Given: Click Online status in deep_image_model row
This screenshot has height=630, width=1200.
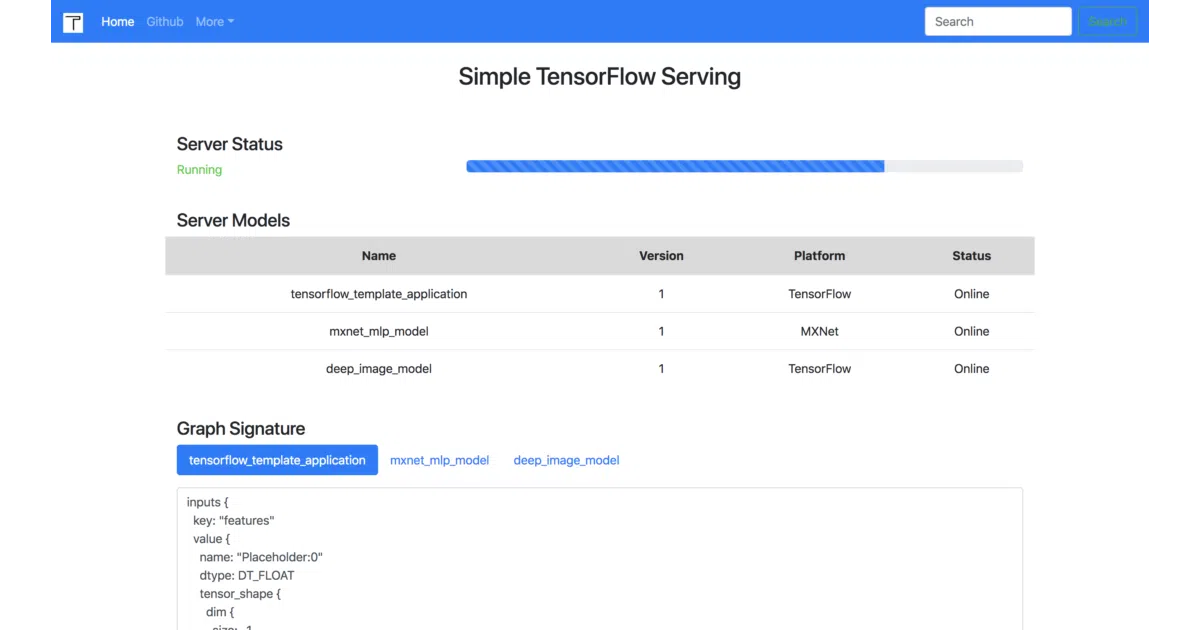Looking at the screenshot, I should [972, 368].
